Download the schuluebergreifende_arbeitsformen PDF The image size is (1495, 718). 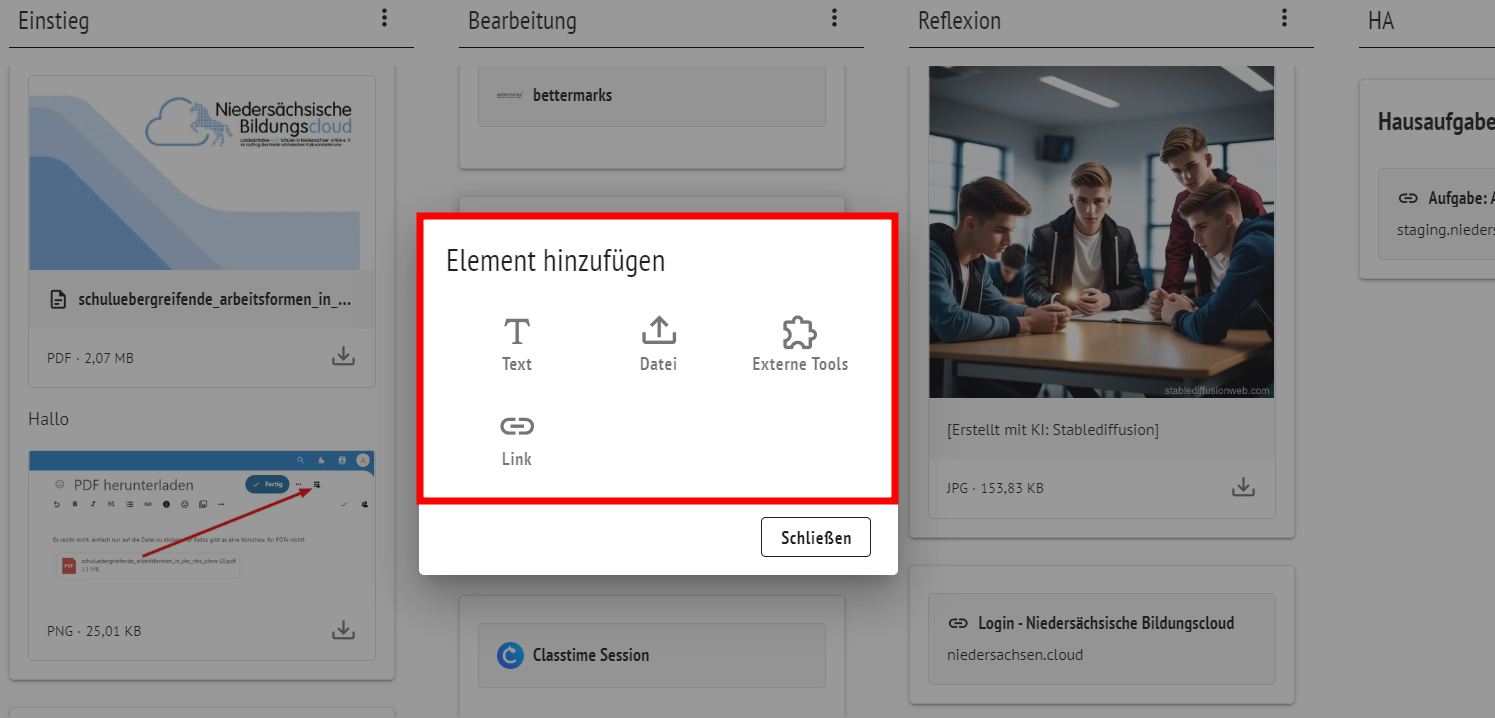pyautogui.click(x=343, y=356)
